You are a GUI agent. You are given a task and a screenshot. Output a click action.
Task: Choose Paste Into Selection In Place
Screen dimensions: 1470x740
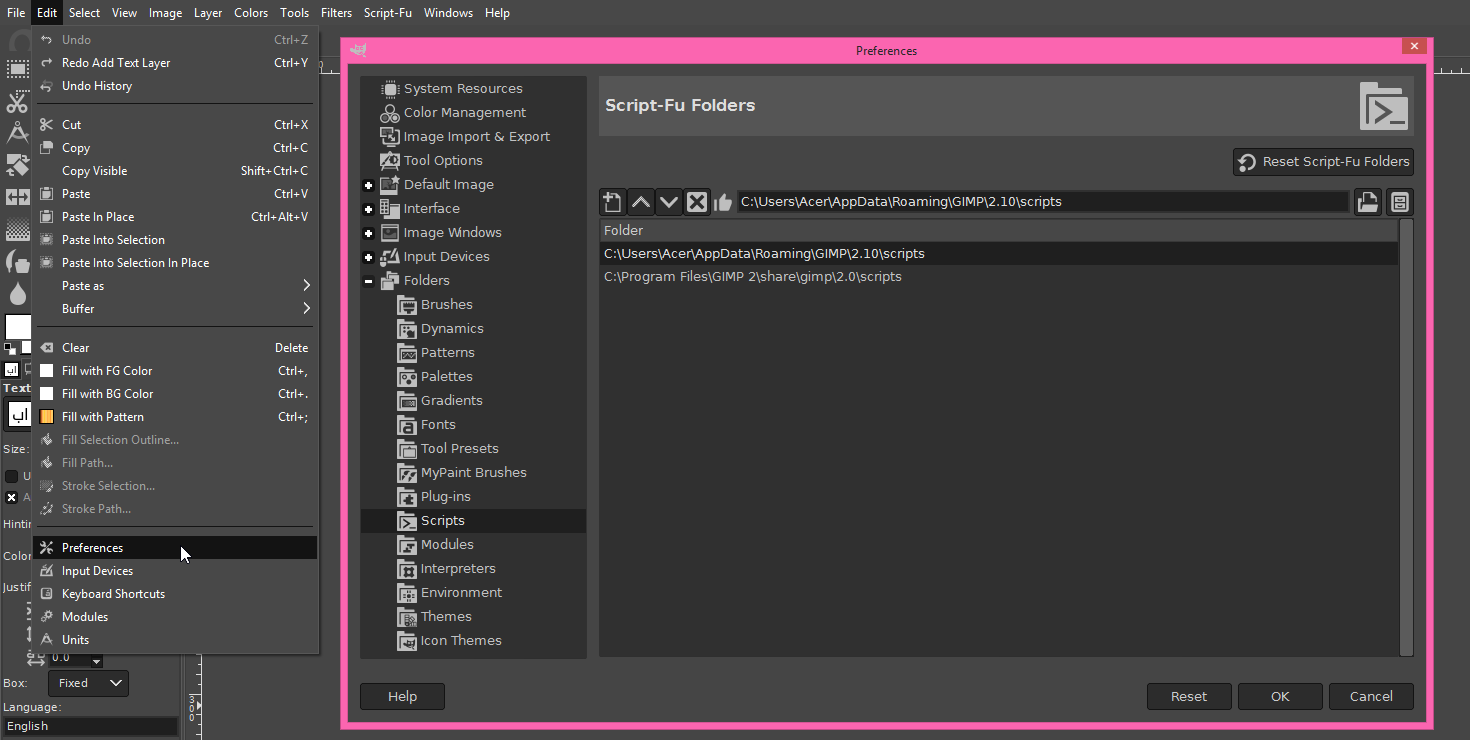[x=175, y=263]
